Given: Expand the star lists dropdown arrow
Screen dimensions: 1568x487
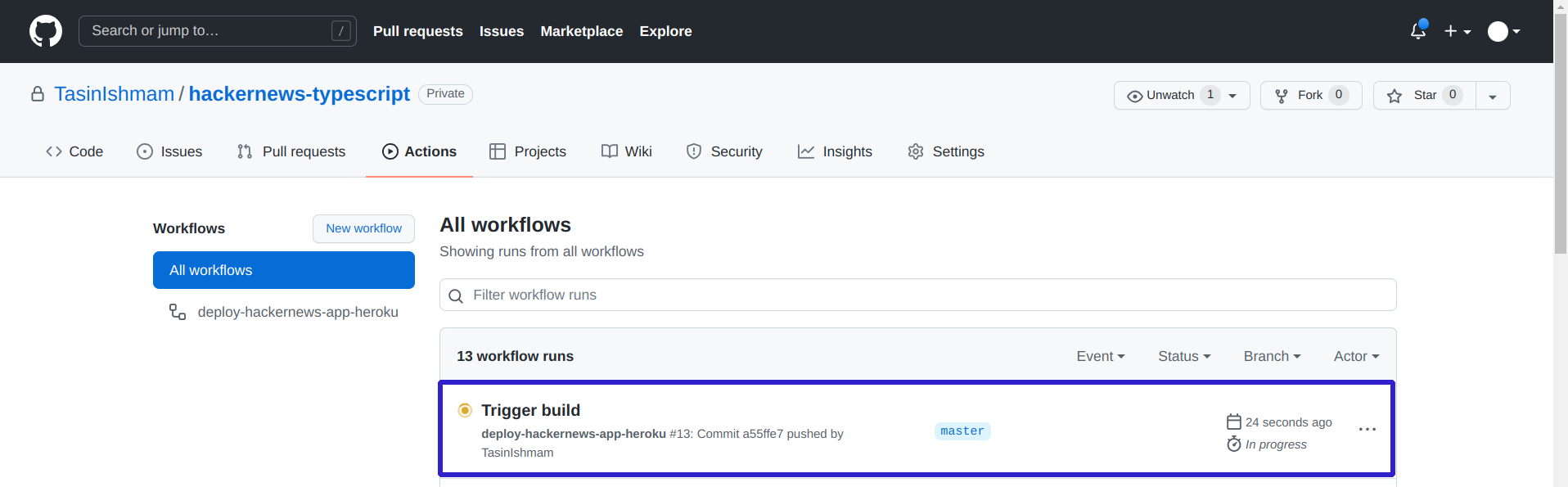Looking at the screenshot, I should 1493,96.
